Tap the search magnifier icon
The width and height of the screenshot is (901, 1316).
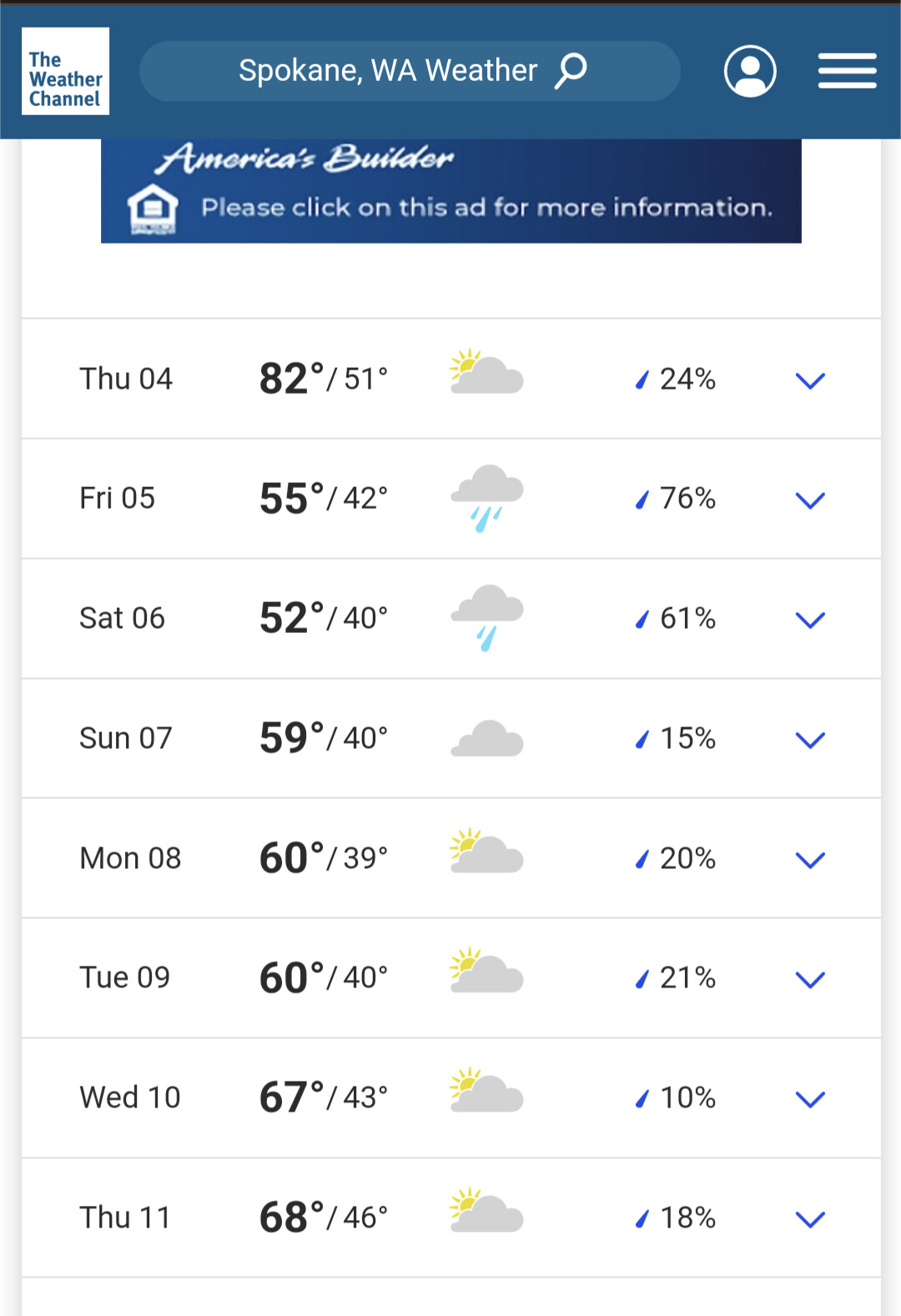click(x=571, y=71)
